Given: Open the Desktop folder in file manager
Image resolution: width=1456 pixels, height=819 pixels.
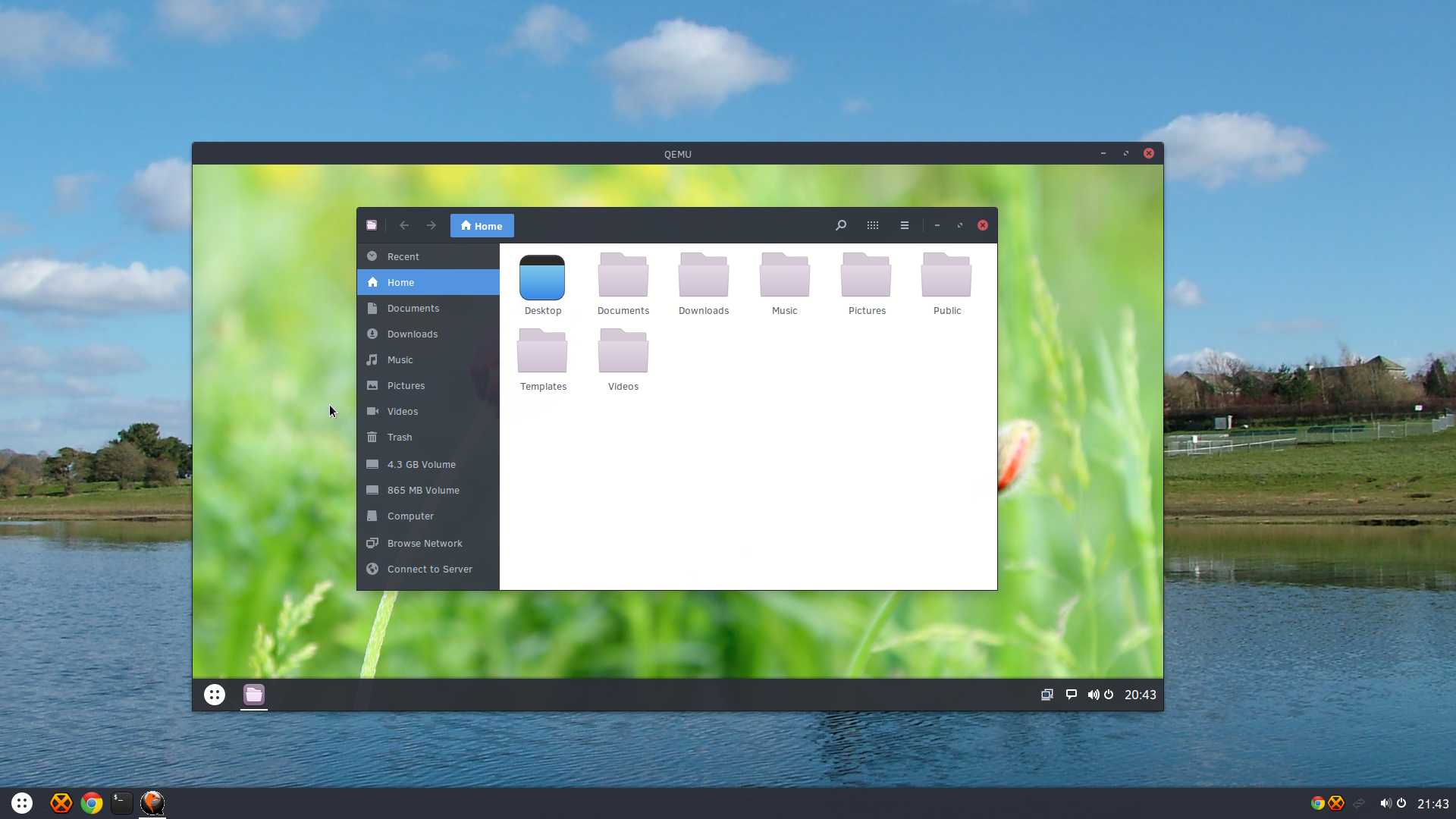Looking at the screenshot, I should coord(542,278).
